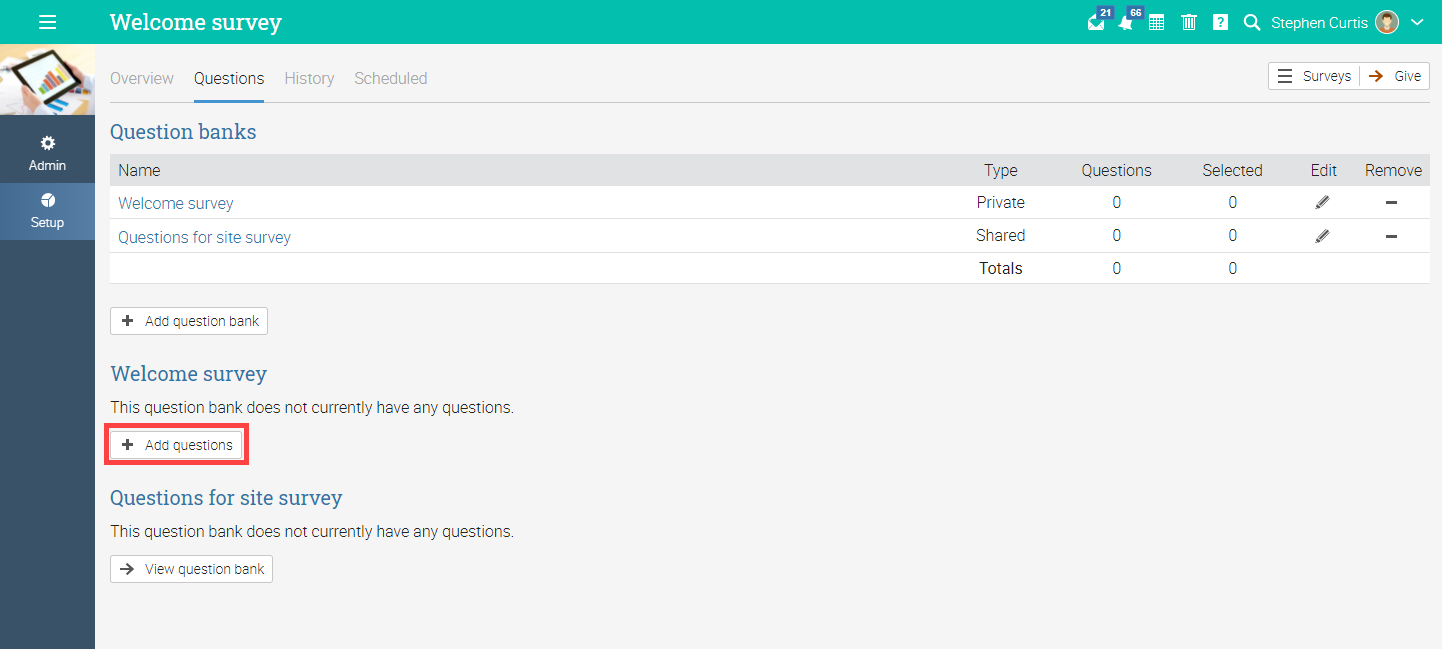
Task: Click the Add questions button
Action: (x=176, y=445)
